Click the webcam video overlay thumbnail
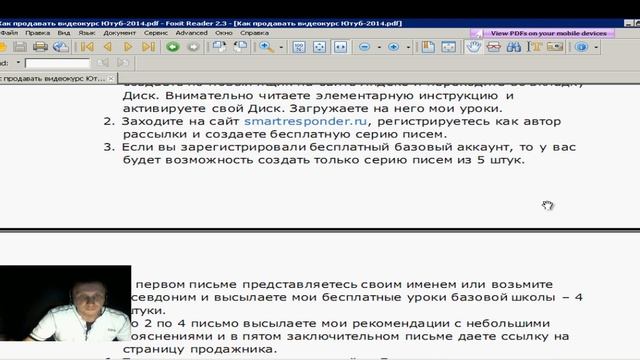This screenshot has height=360, width=640. pos(65,303)
